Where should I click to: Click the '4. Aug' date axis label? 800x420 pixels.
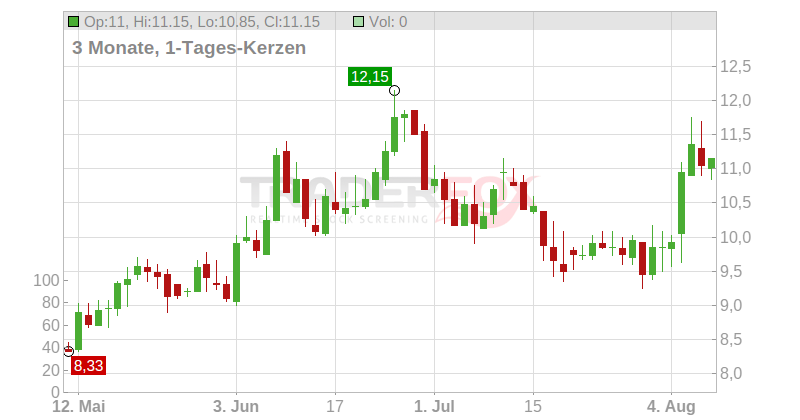click(x=671, y=407)
